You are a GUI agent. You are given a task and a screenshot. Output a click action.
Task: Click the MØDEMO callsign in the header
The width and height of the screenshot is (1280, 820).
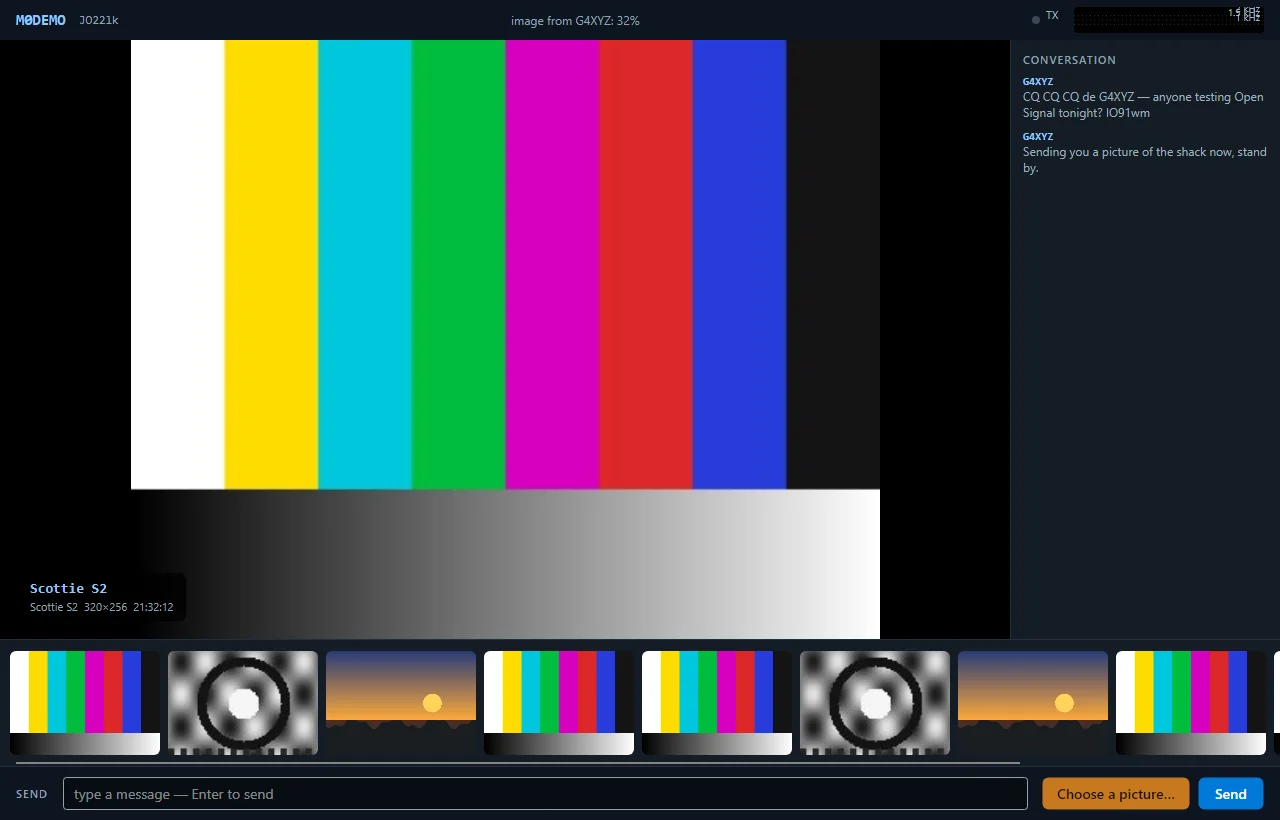click(x=41, y=20)
